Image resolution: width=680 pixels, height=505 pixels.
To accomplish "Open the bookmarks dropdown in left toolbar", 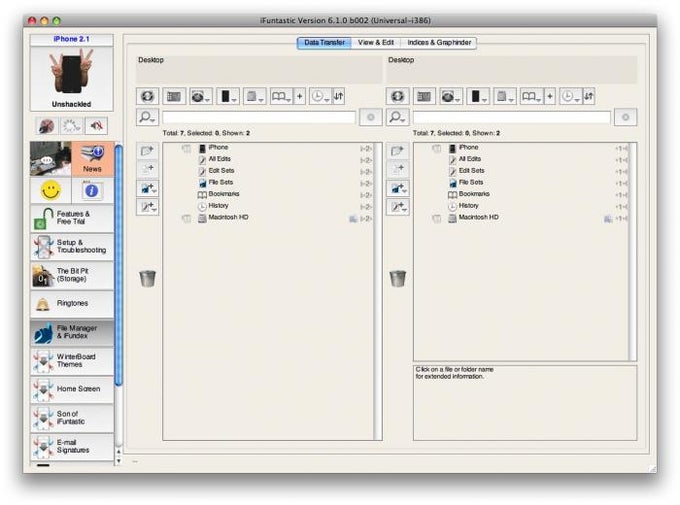I will pyautogui.click(x=281, y=96).
